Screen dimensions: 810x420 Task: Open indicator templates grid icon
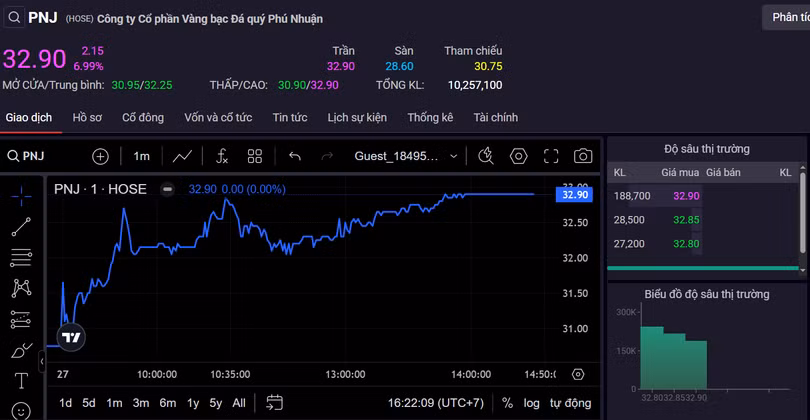tap(255, 156)
